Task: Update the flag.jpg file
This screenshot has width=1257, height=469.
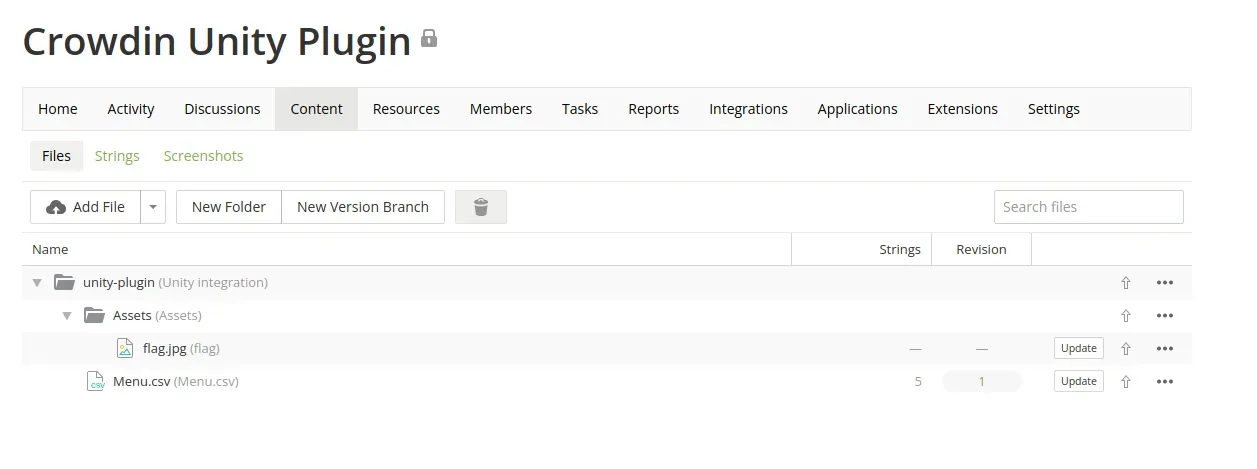Action: 1078,349
